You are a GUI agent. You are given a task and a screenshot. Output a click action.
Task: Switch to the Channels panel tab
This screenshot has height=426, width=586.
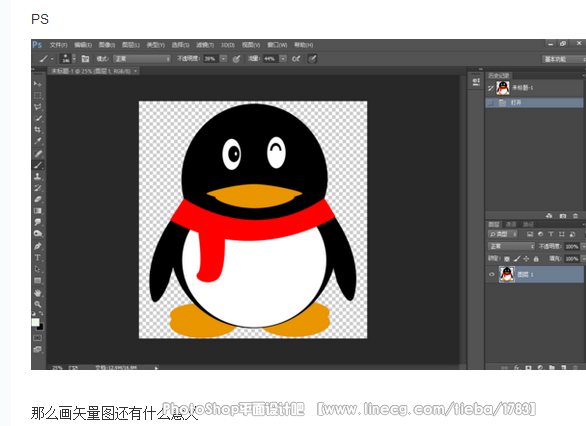[x=511, y=224]
